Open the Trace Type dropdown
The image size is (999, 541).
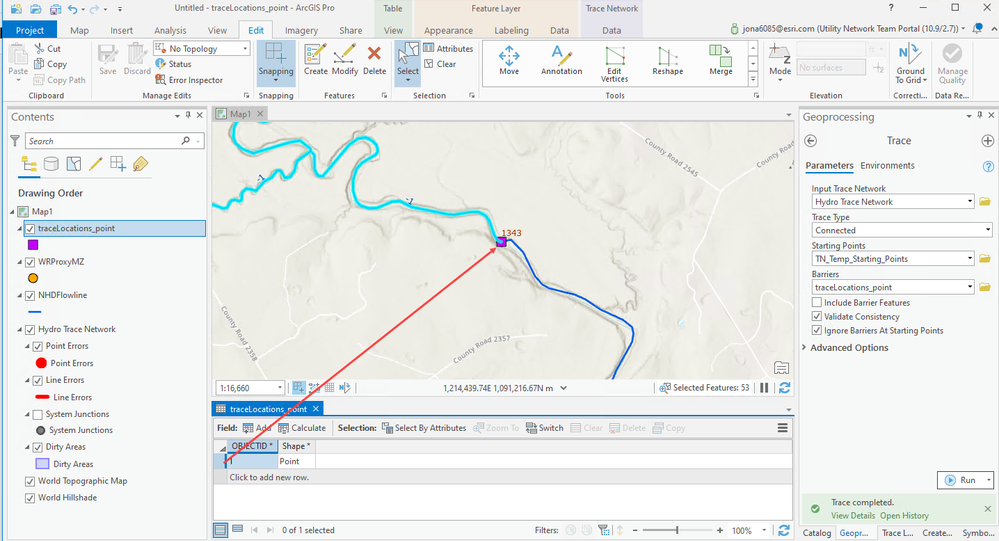(x=988, y=230)
